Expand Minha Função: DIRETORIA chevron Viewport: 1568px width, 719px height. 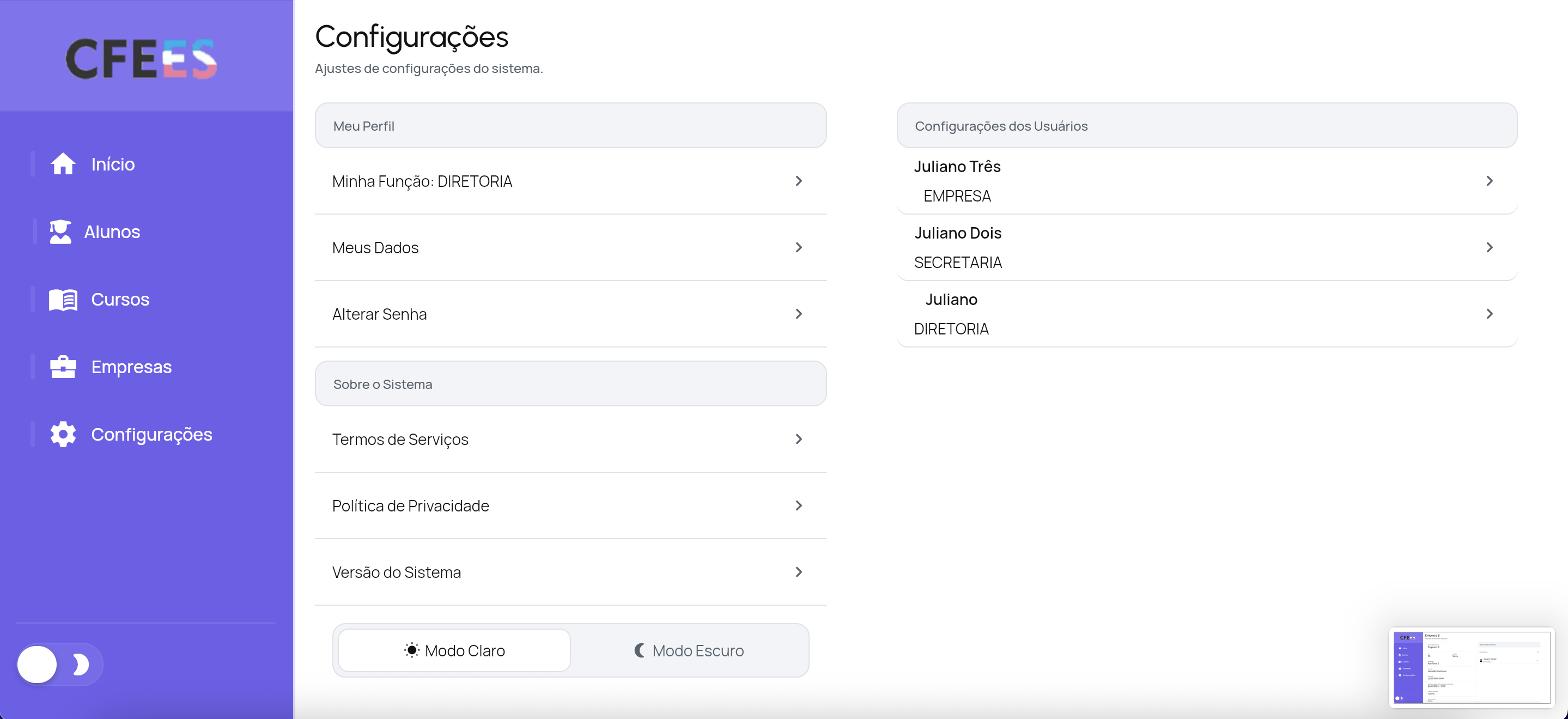click(798, 181)
